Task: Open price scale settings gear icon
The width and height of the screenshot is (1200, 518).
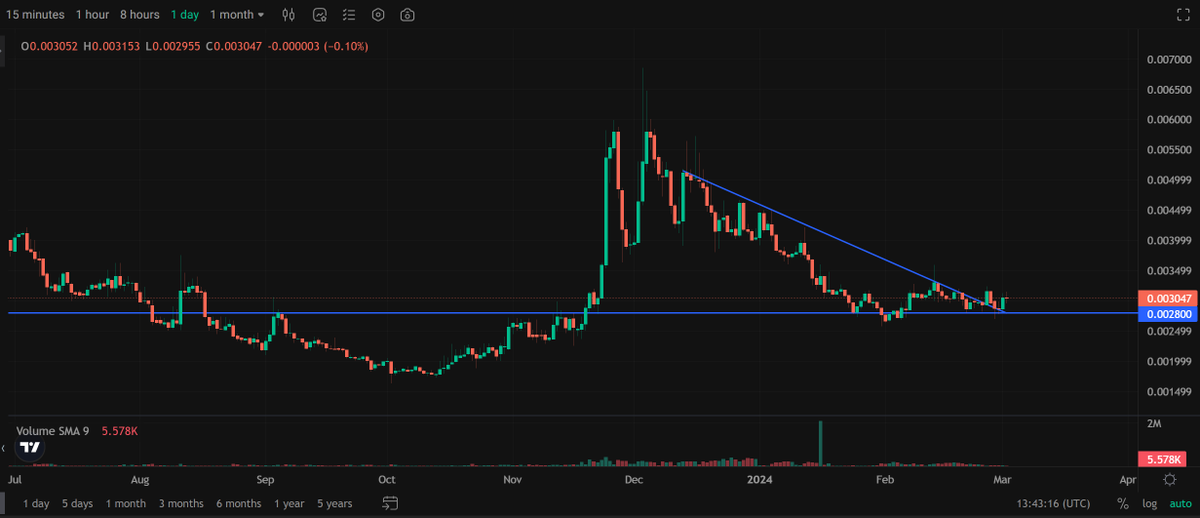Action: pos(1169,480)
